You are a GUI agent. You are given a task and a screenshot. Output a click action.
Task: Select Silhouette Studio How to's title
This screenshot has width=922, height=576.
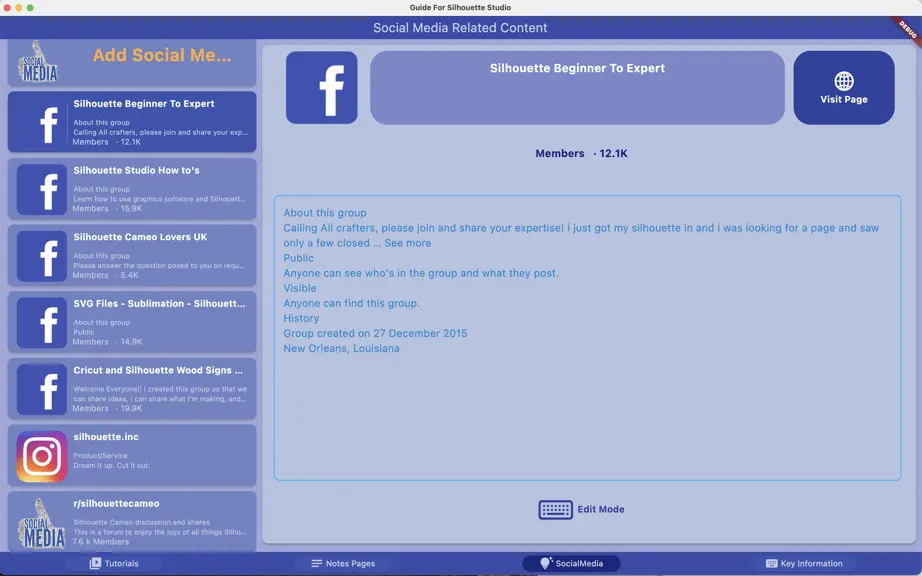[136, 170]
